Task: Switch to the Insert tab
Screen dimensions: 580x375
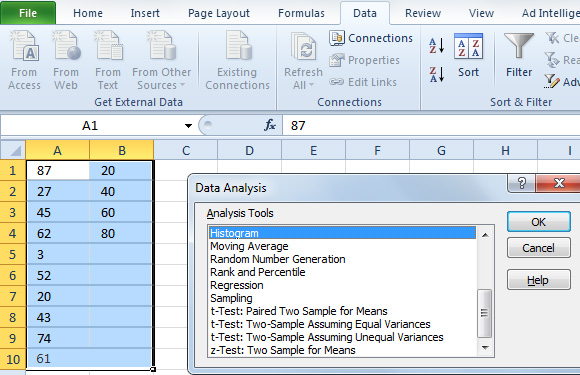Action: (145, 13)
